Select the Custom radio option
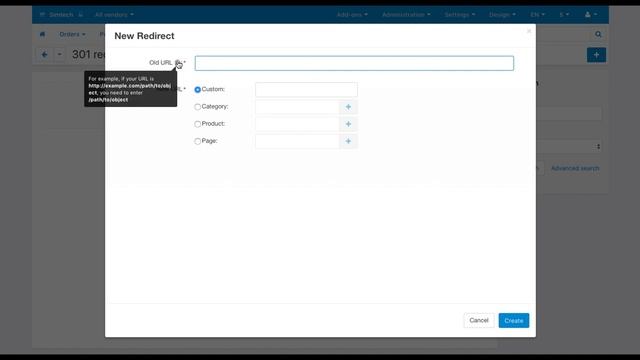 tap(198, 89)
